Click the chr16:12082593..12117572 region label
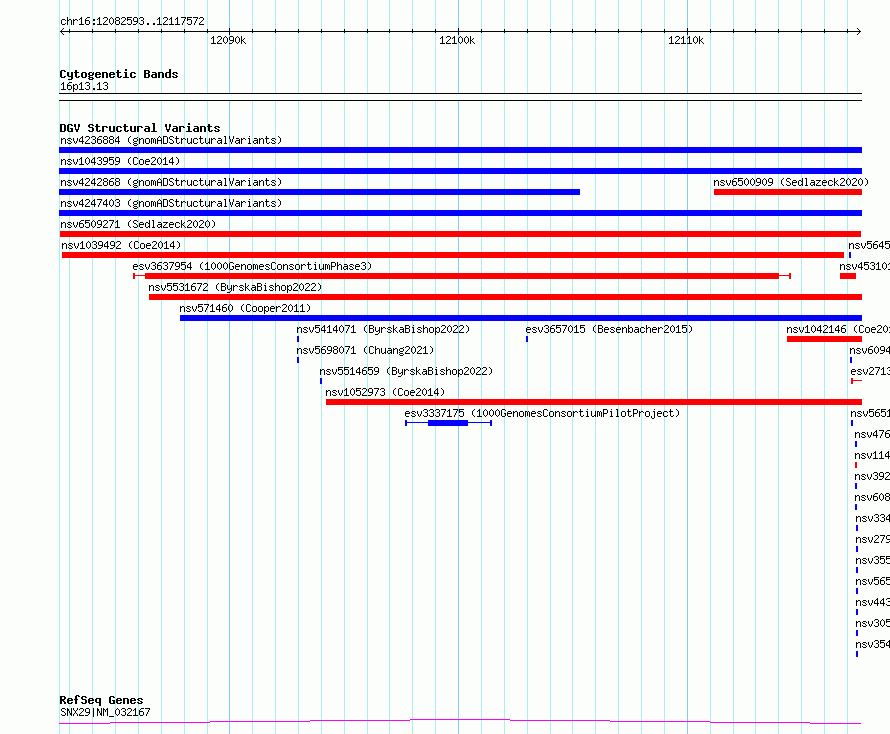 (132, 21)
